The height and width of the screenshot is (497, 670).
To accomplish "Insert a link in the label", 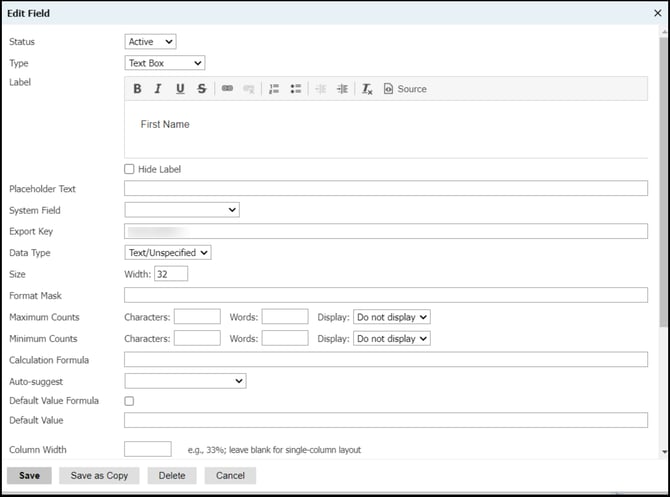I will tap(227, 89).
